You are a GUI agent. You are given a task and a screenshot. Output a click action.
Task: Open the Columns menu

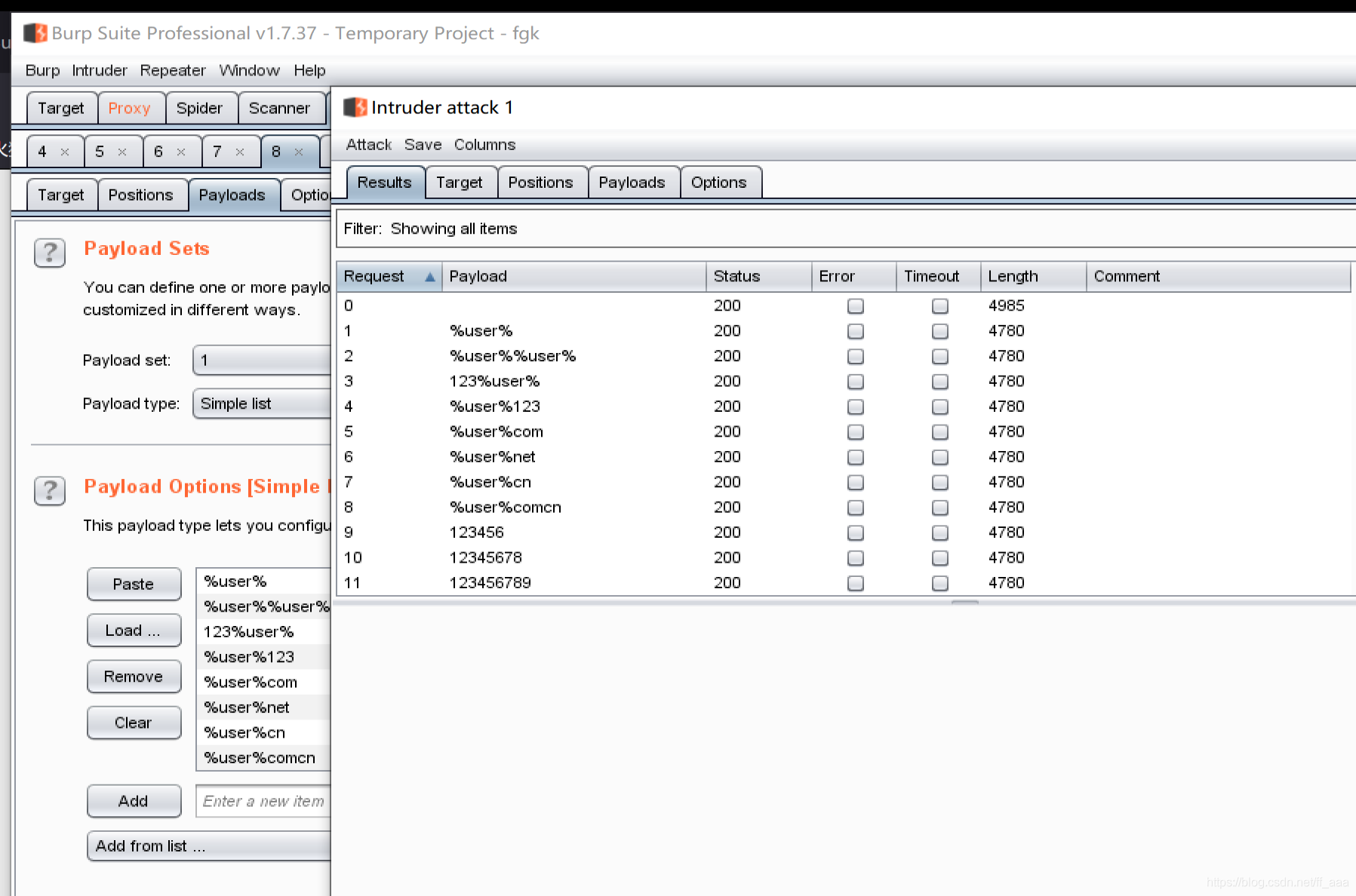(x=485, y=145)
